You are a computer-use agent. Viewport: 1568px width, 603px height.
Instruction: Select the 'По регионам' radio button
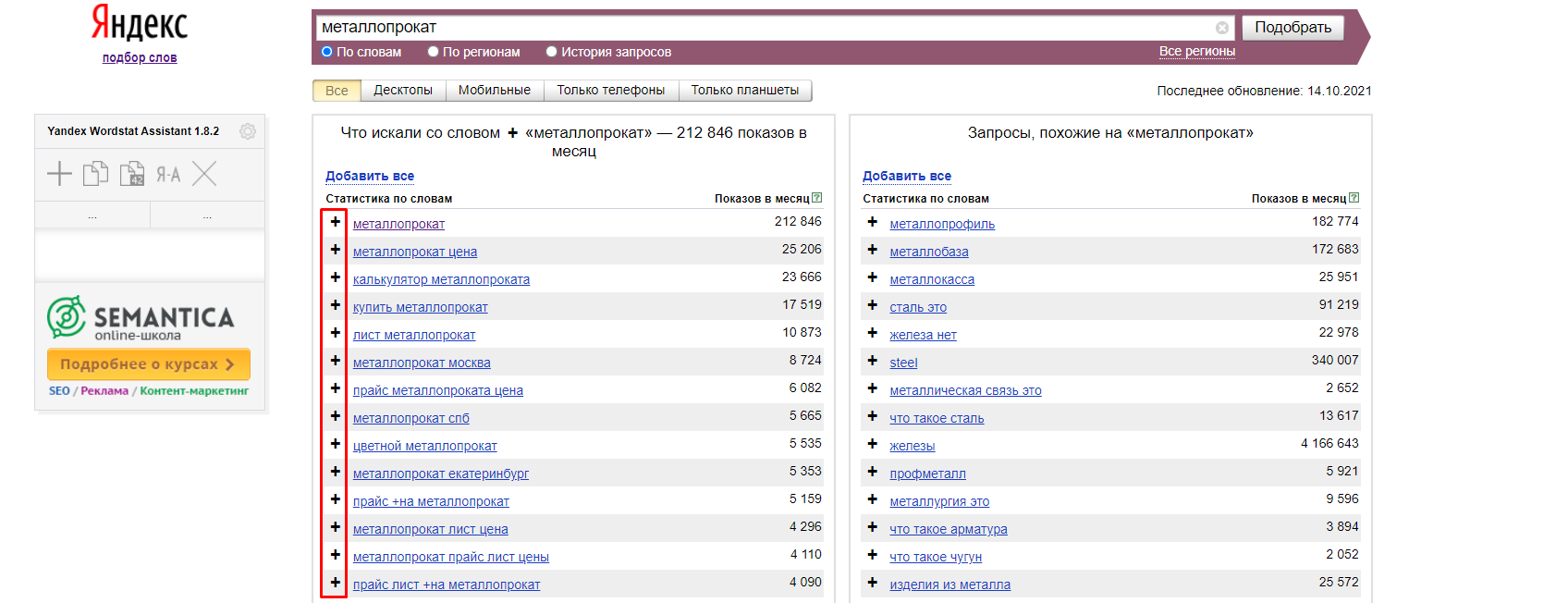click(x=433, y=52)
